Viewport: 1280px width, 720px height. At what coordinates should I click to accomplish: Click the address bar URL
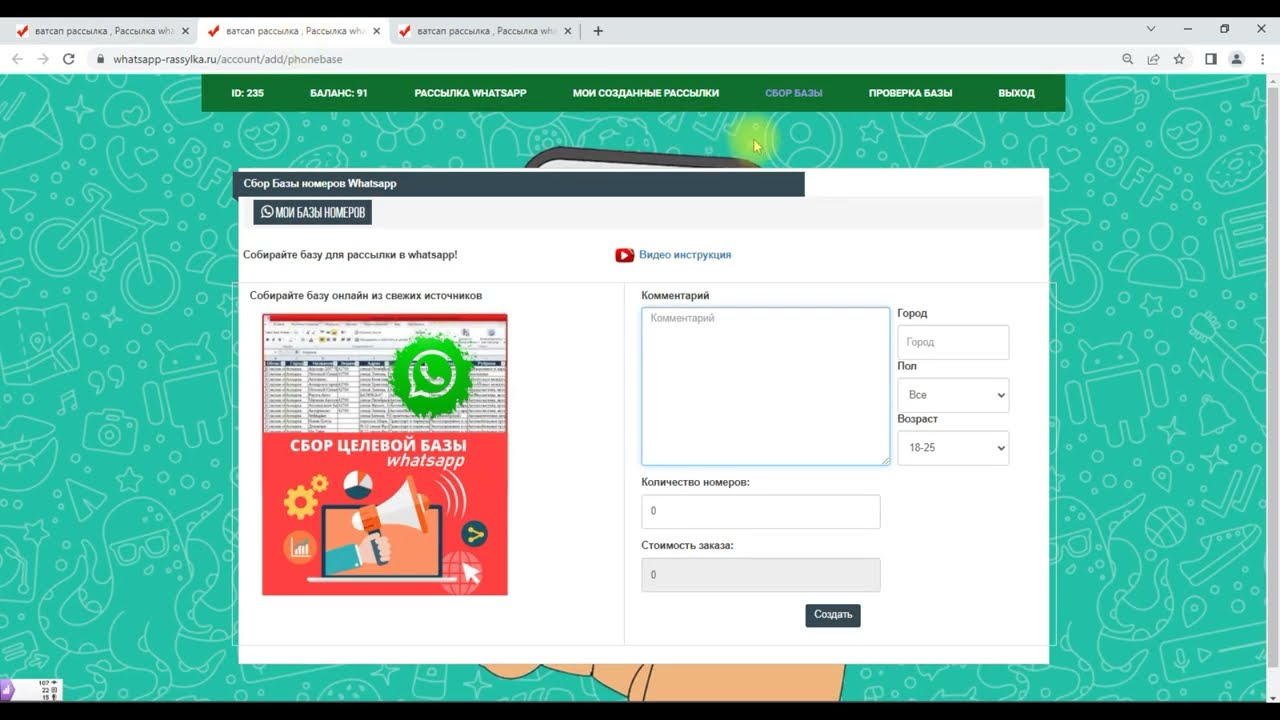click(x=228, y=59)
